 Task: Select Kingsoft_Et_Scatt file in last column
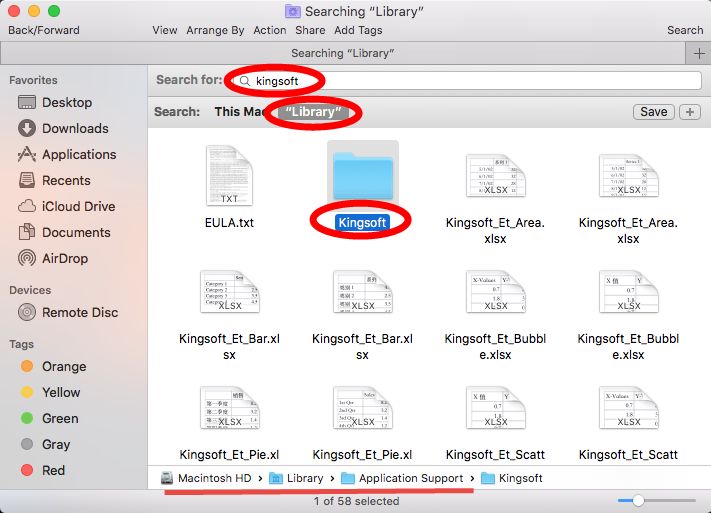point(628,408)
